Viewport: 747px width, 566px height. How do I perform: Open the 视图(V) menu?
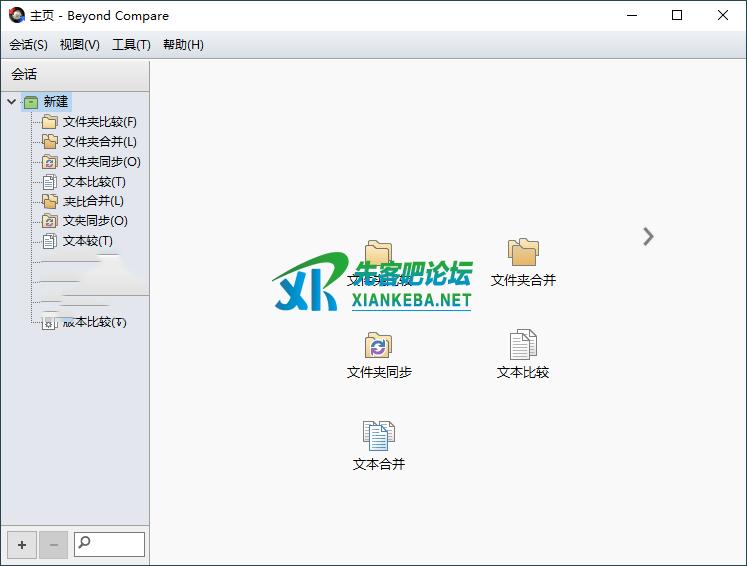coord(80,45)
